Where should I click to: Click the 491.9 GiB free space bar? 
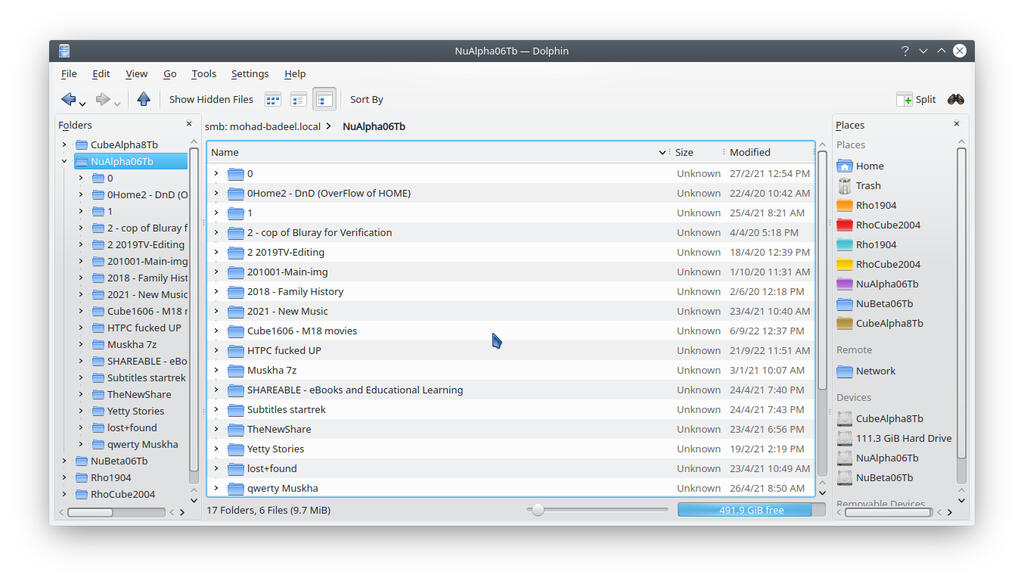point(751,510)
